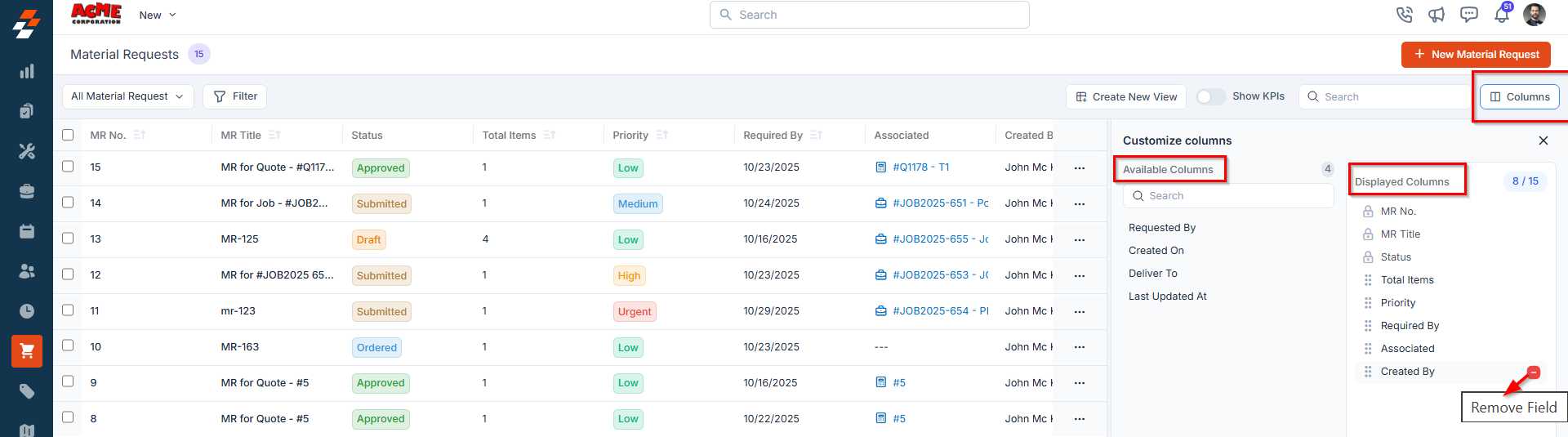Screen dimensions: 1568x437
Task: Open the clock time icon in sidebar
Action: click(27, 311)
